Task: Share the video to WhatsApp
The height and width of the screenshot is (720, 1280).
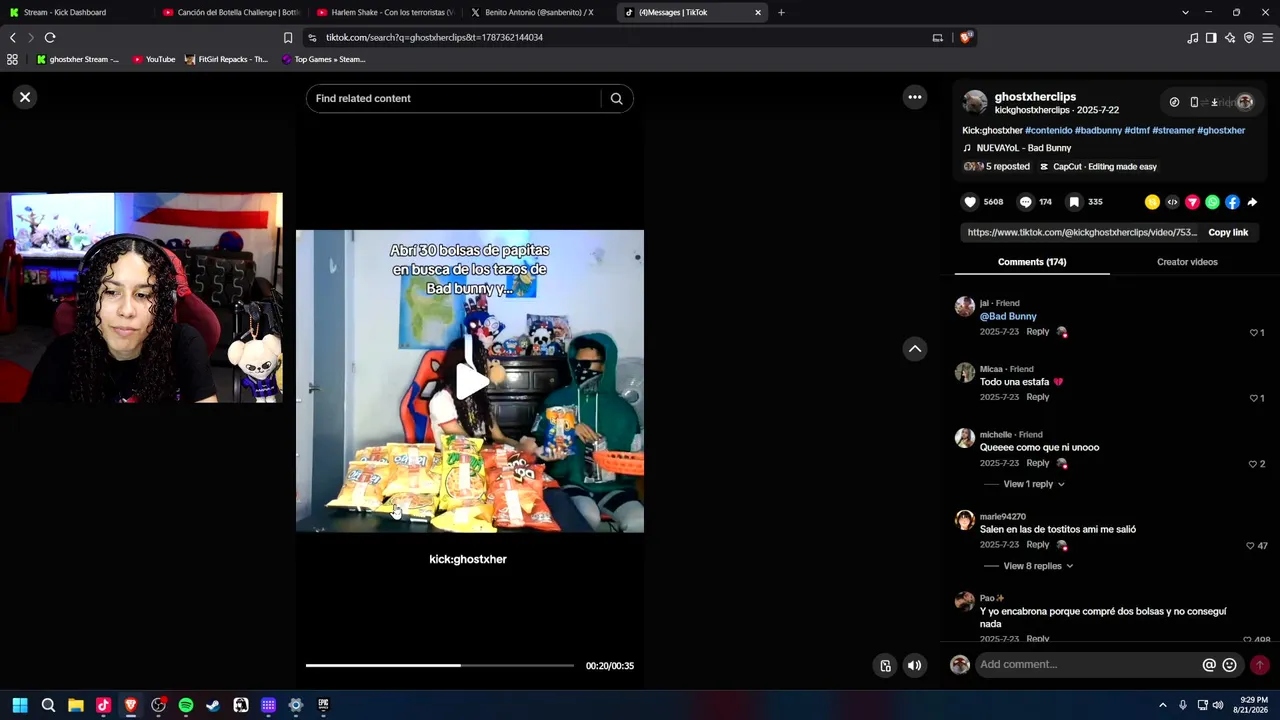Action: (x=1212, y=202)
